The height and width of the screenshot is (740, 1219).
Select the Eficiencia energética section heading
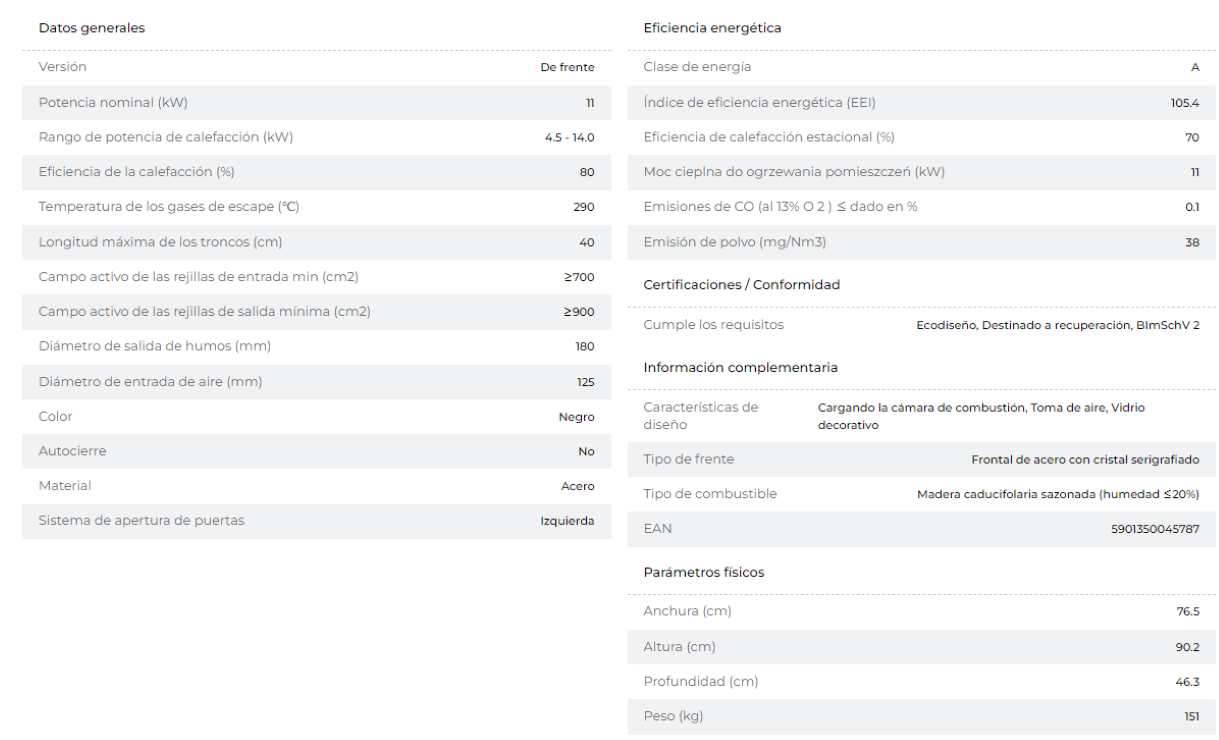713,28
